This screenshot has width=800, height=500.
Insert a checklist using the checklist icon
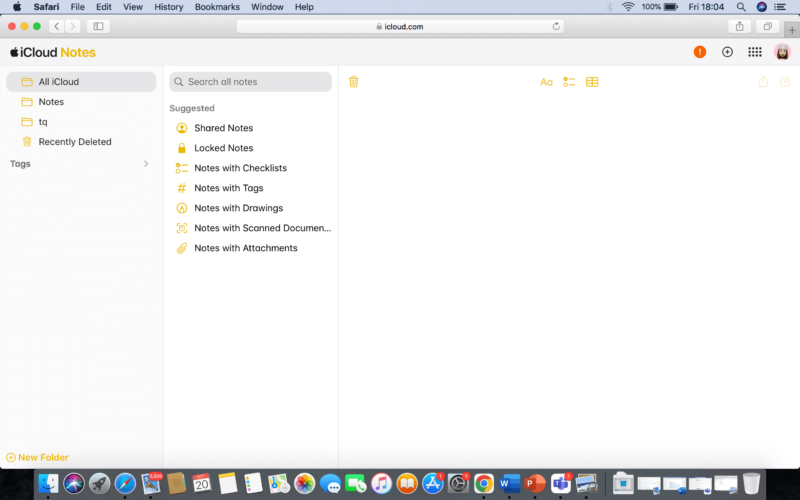click(569, 82)
